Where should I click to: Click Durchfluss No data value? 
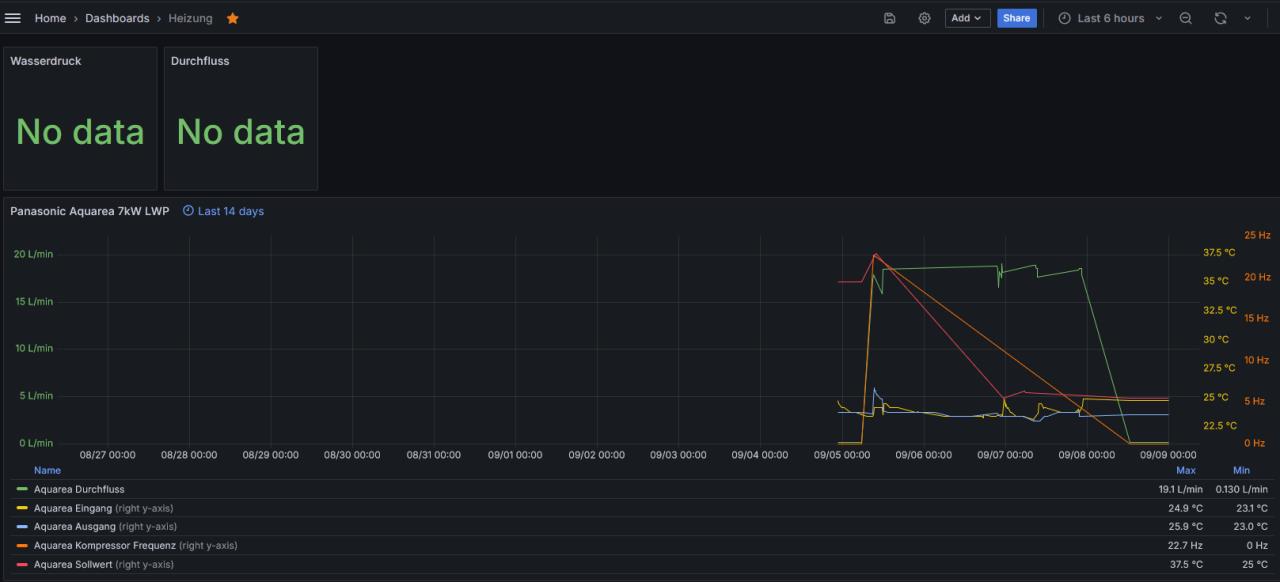click(x=241, y=132)
